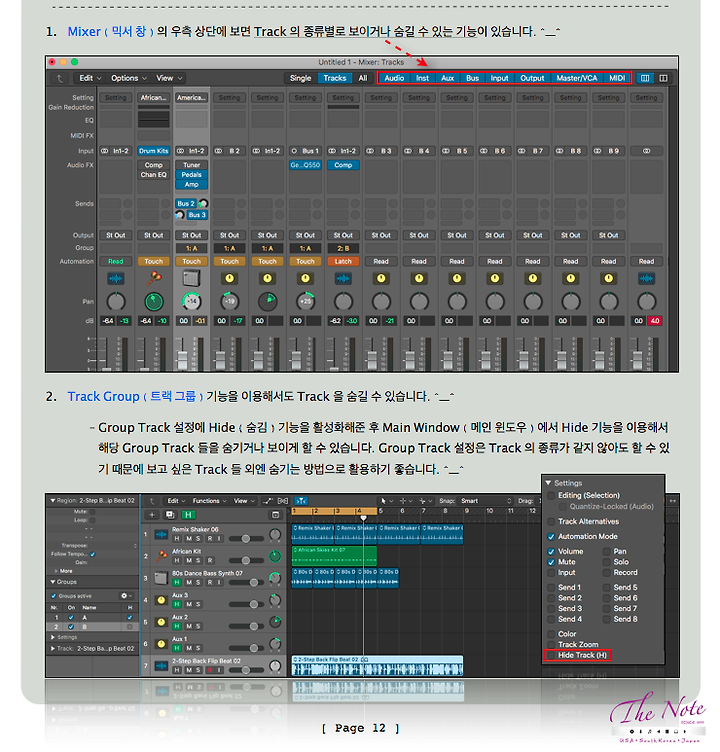The image size is (720, 752).
Task: Click the Flex view icon in toolbar
Action: point(283,501)
